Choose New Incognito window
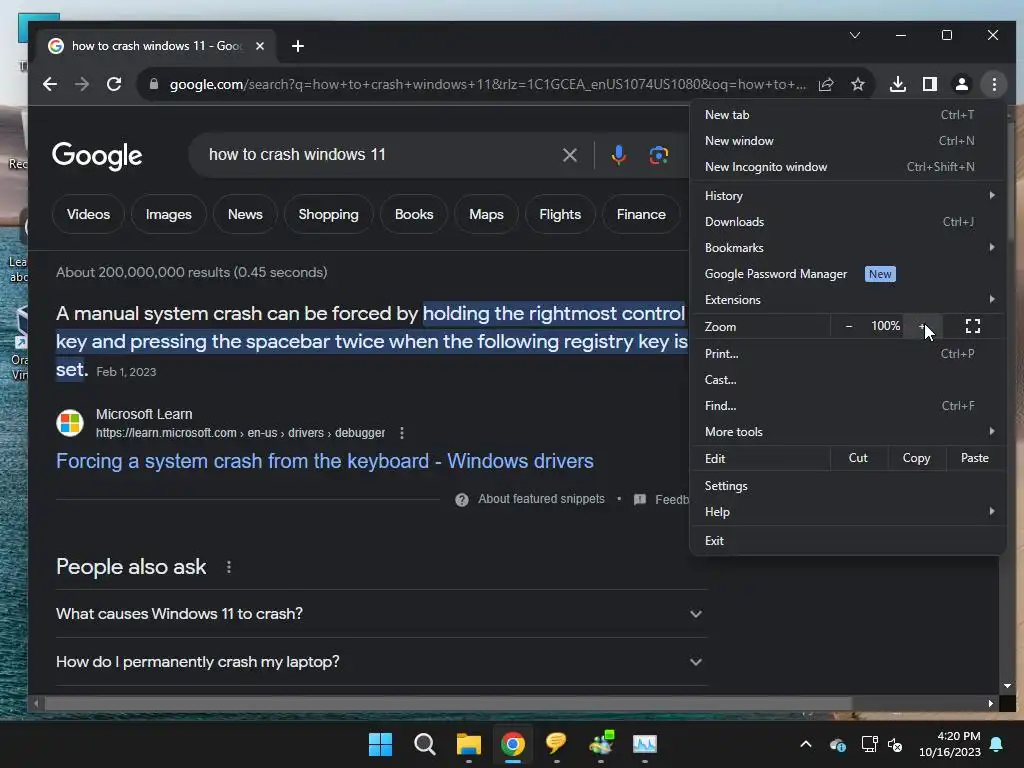The height and width of the screenshot is (768, 1024). pos(848,167)
